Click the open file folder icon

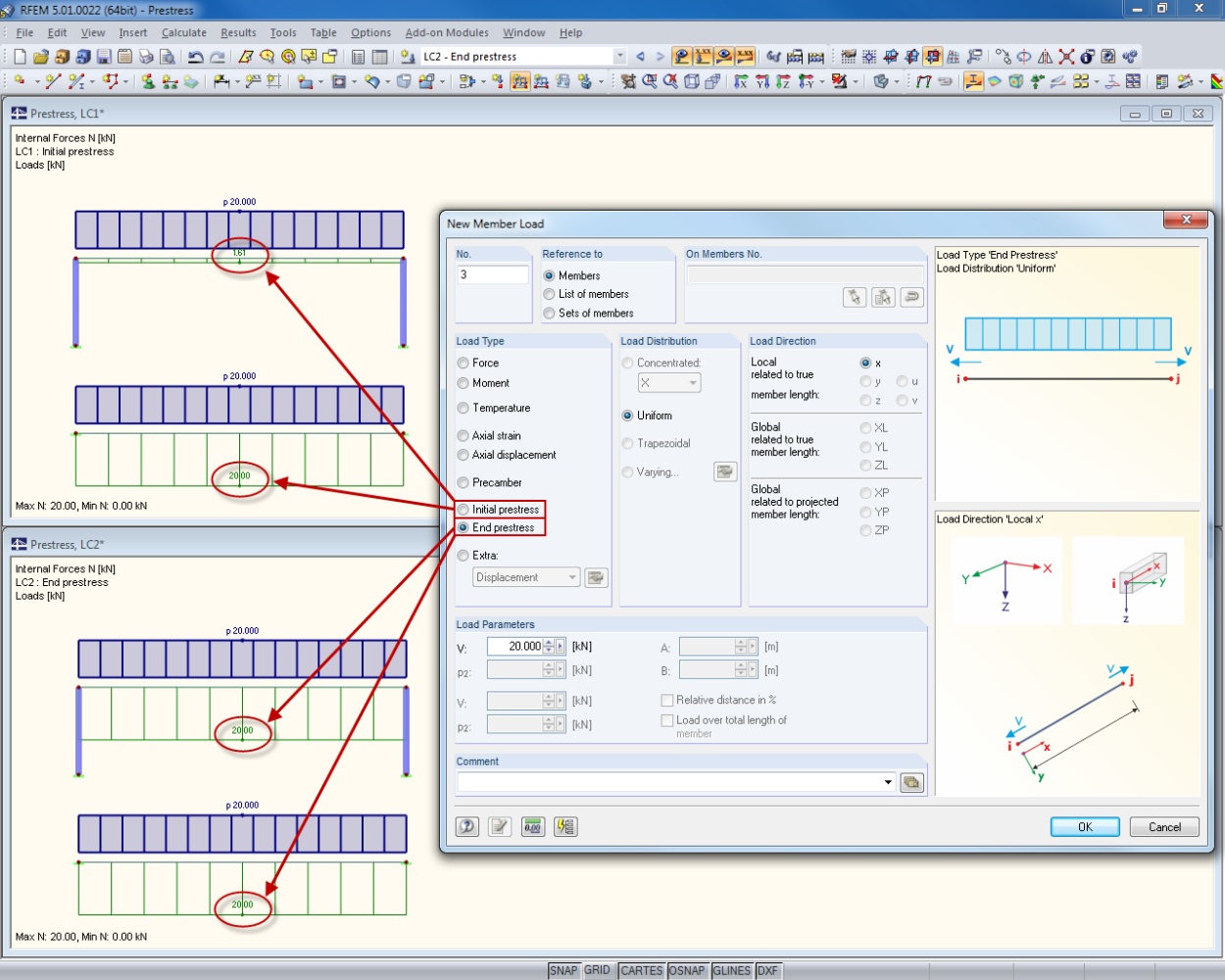tap(40, 57)
